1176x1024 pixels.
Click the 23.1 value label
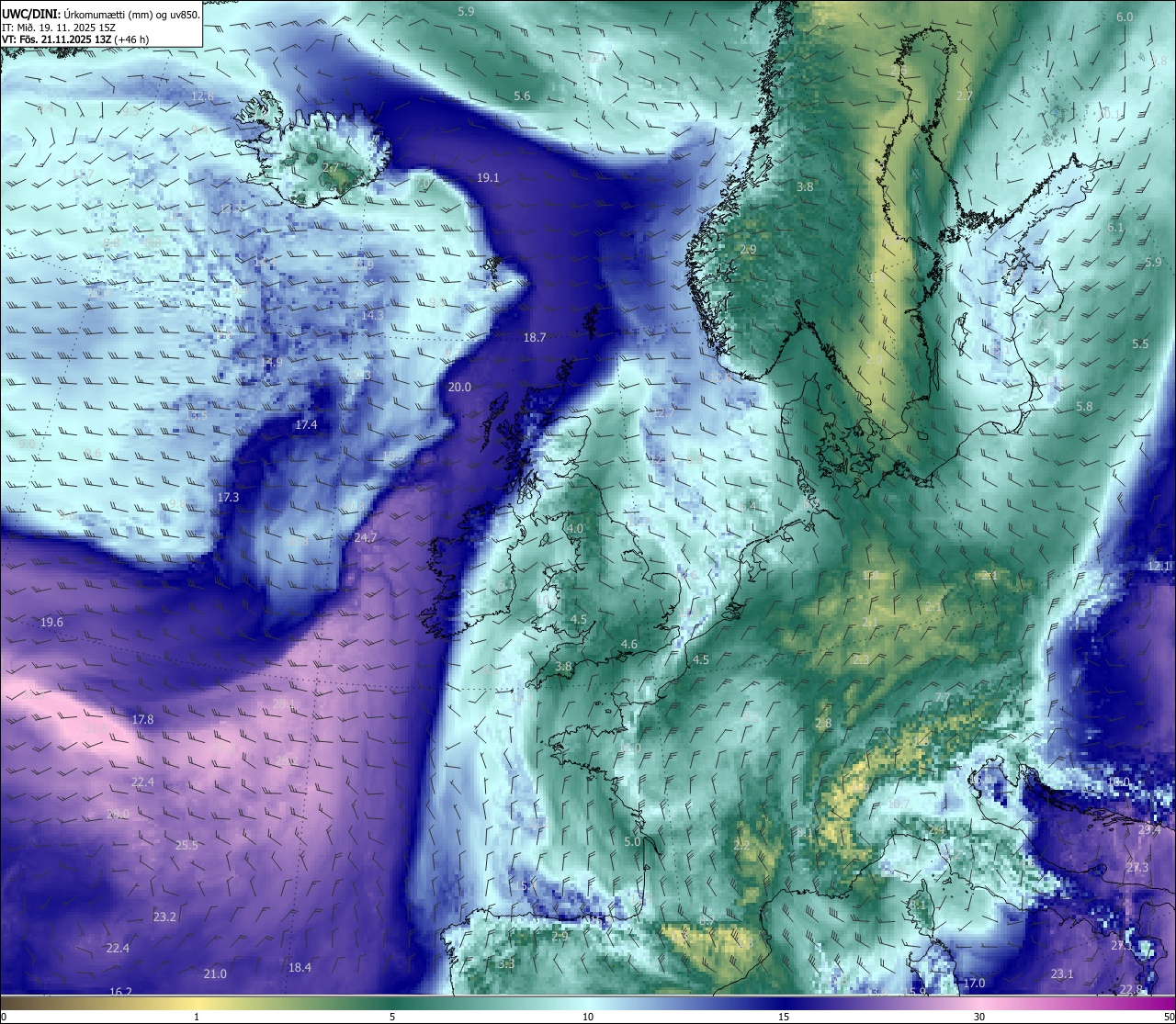pos(1062,974)
